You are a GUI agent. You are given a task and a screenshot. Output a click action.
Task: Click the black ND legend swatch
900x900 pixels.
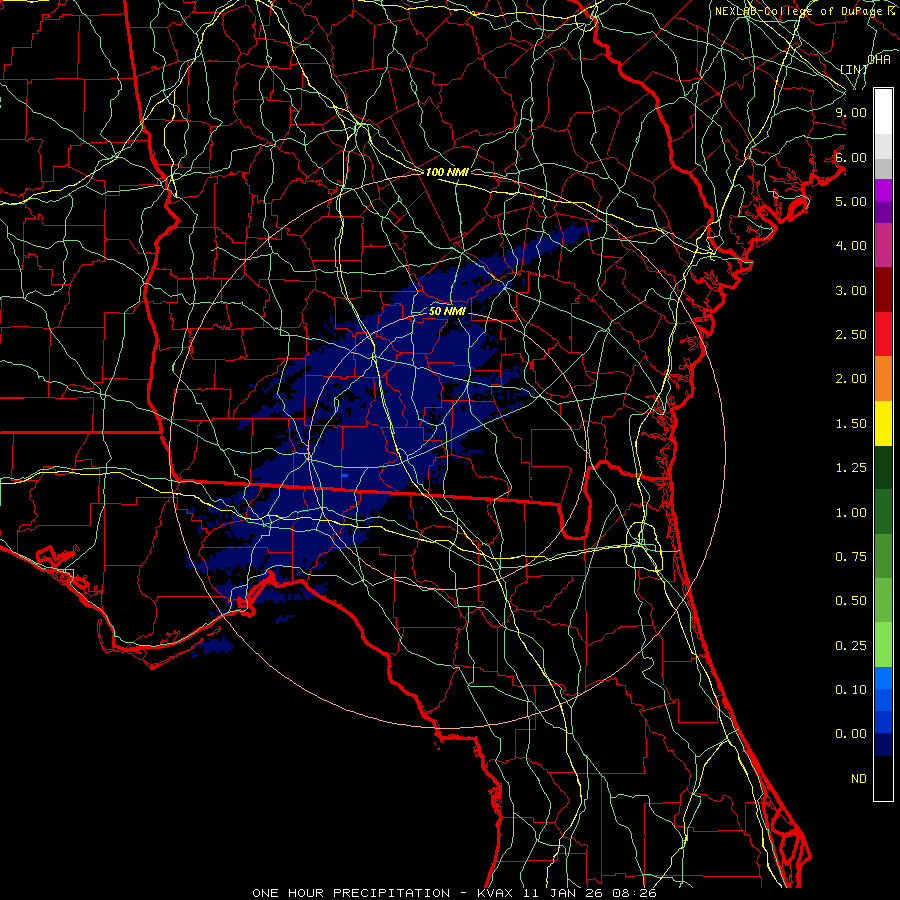click(x=883, y=778)
